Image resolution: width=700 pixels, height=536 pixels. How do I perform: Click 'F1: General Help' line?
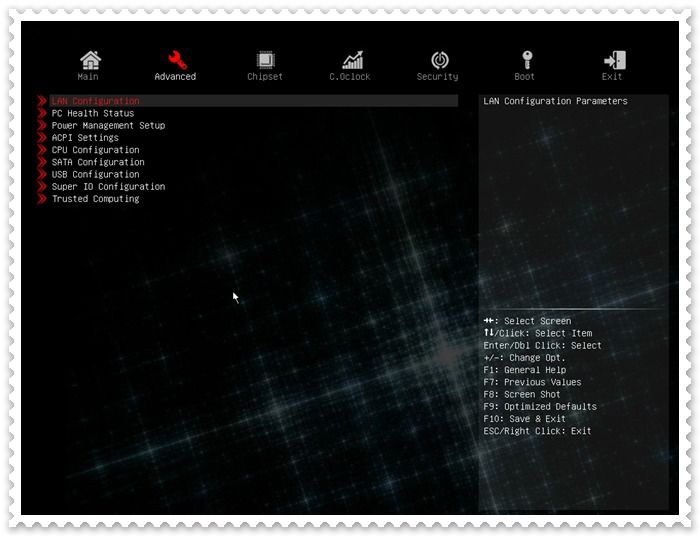tap(525, 370)
